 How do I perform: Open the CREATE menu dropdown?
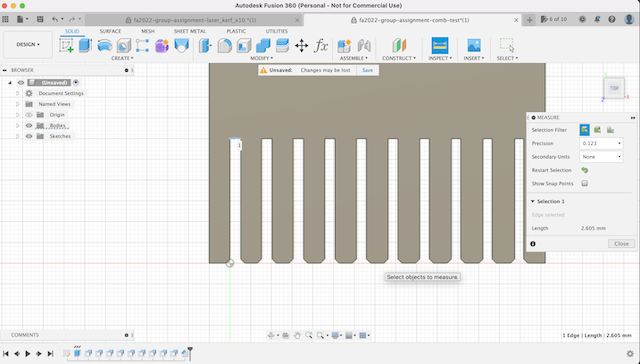[122, 58]
